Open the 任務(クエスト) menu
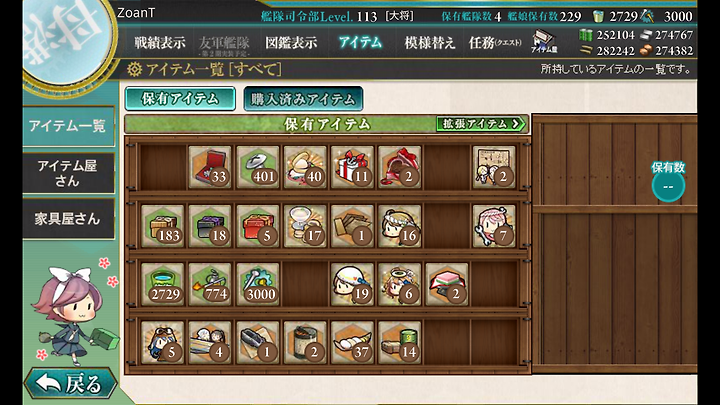The width and height of the screenshot is (720, 405). tap(495, 43)
